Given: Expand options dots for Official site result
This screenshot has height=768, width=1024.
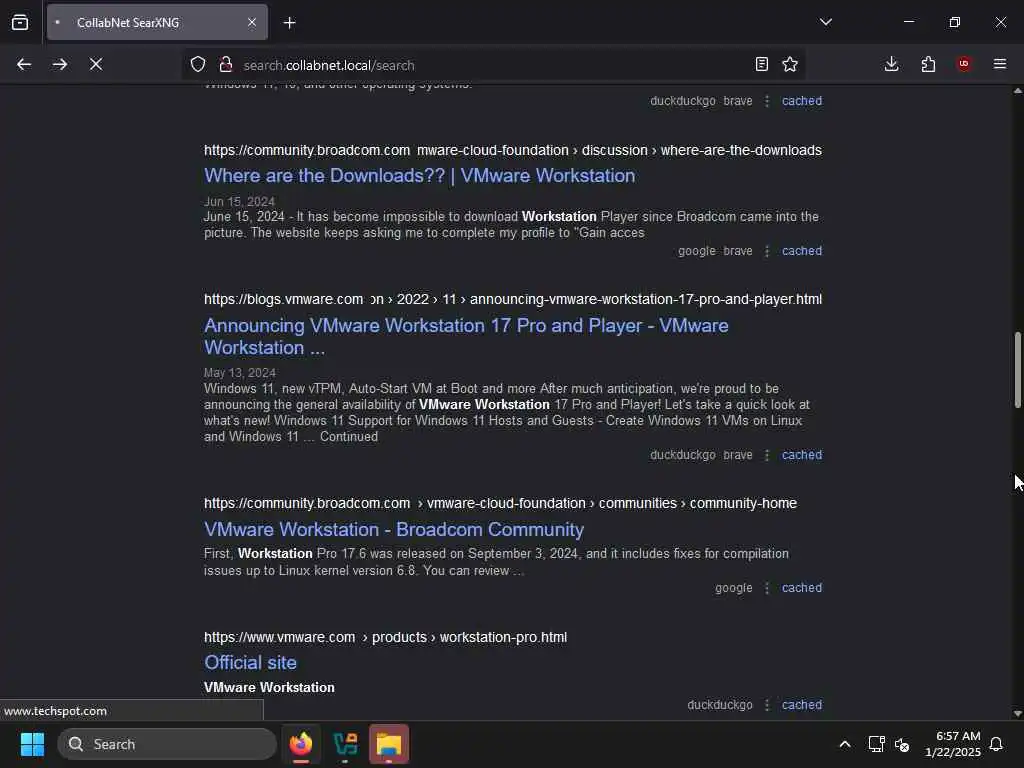Looking at the screenshot, I should pyautogui.click(x=767, y=705).
